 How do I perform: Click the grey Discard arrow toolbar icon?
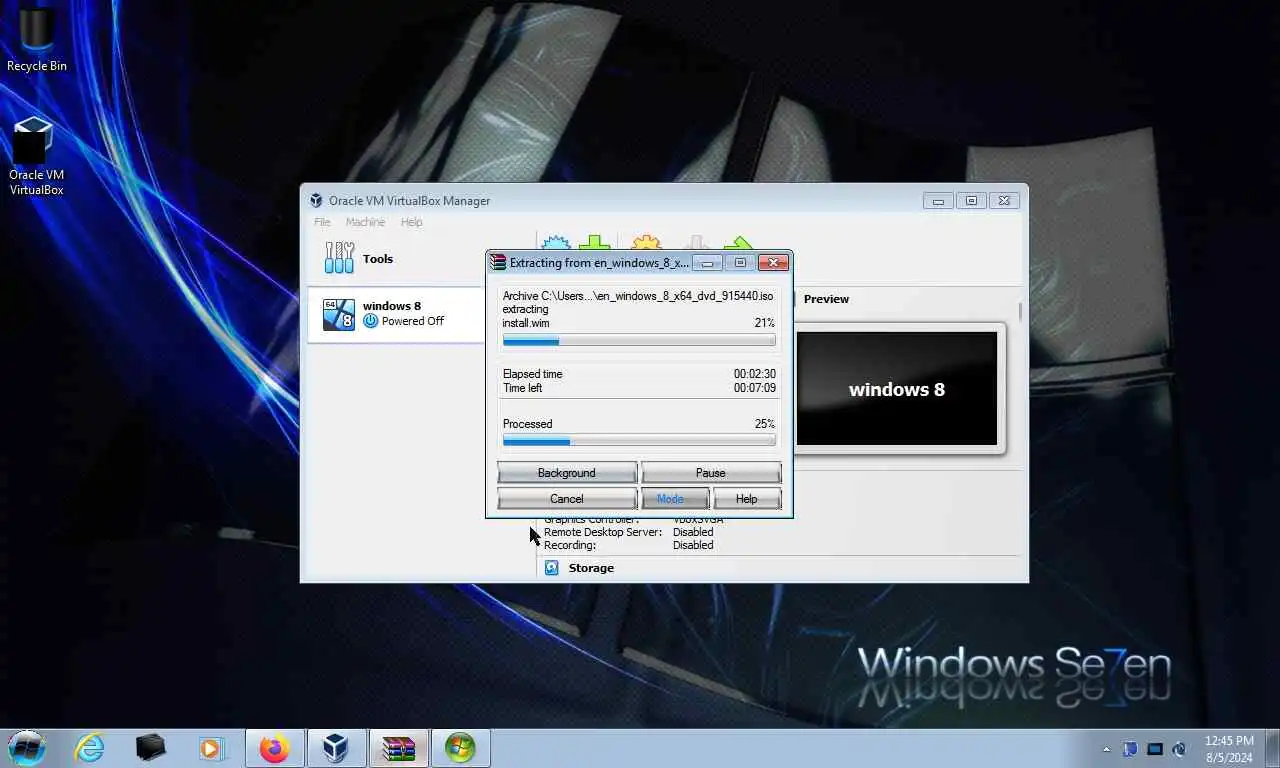pos(697,243)
